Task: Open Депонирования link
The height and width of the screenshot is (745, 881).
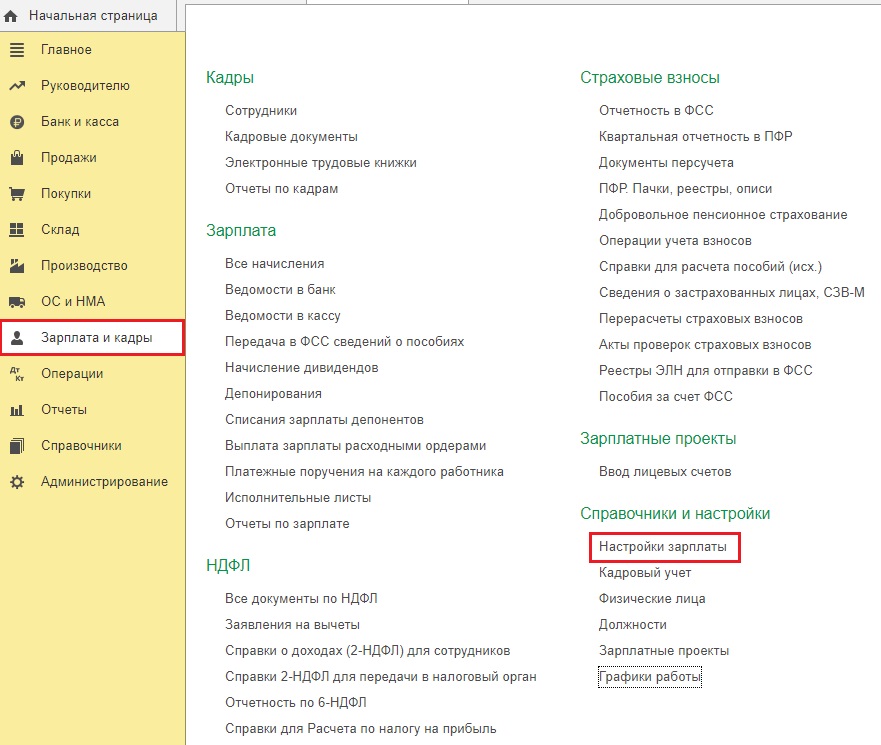Action: [x=273, y=394]
